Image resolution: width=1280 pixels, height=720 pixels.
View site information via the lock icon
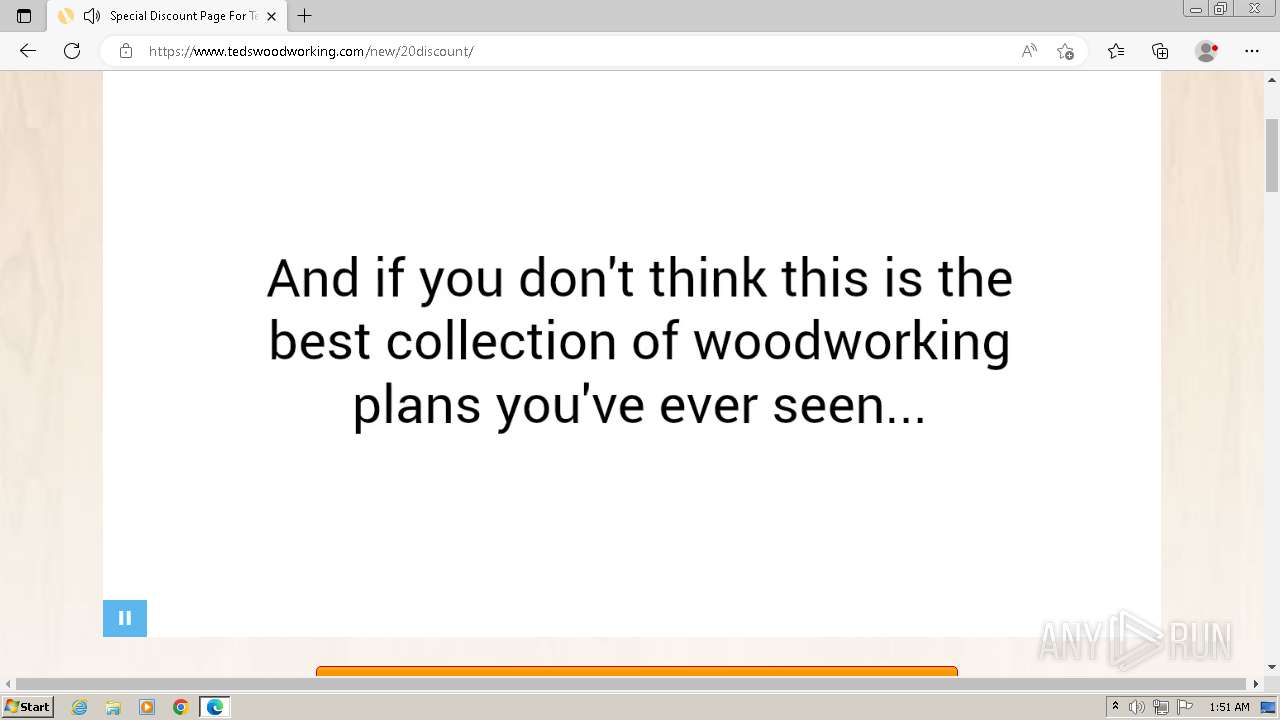126,51
